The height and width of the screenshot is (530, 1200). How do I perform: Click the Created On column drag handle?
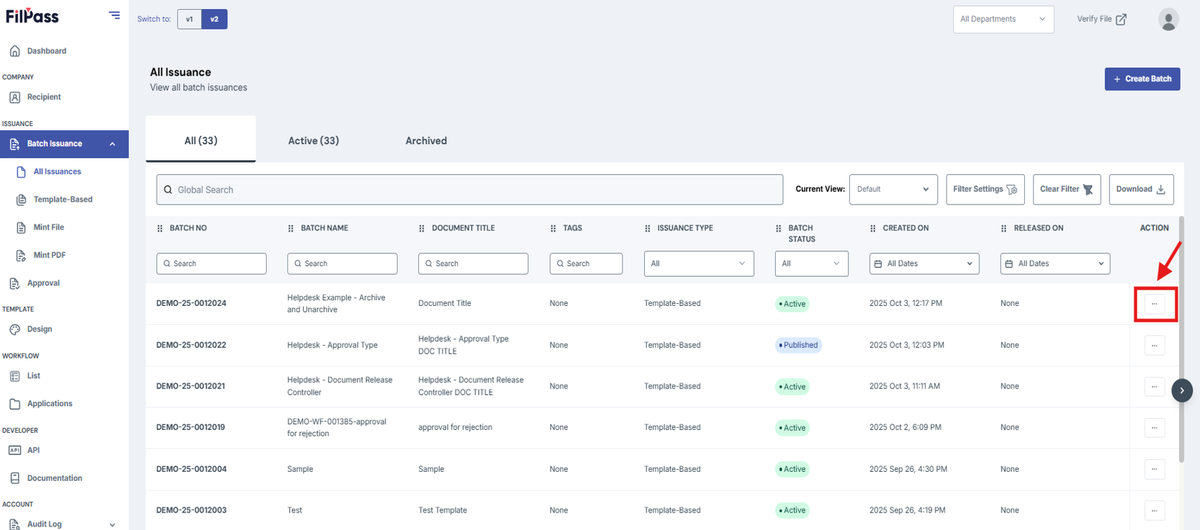[x=873, y=228]
